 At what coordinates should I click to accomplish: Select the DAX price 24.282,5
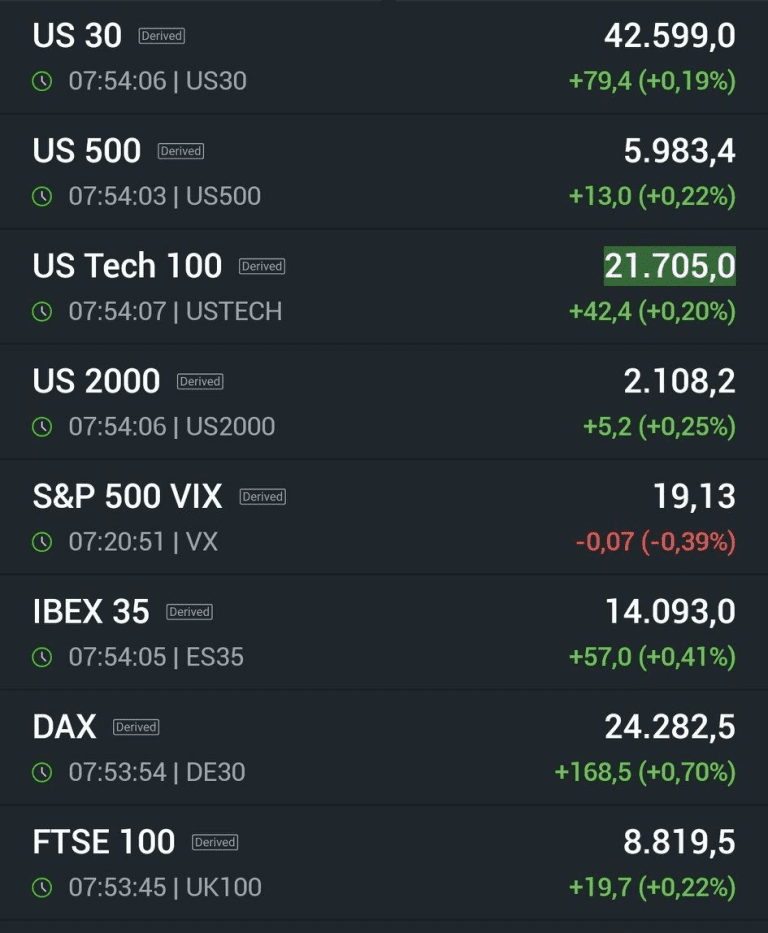669,727
